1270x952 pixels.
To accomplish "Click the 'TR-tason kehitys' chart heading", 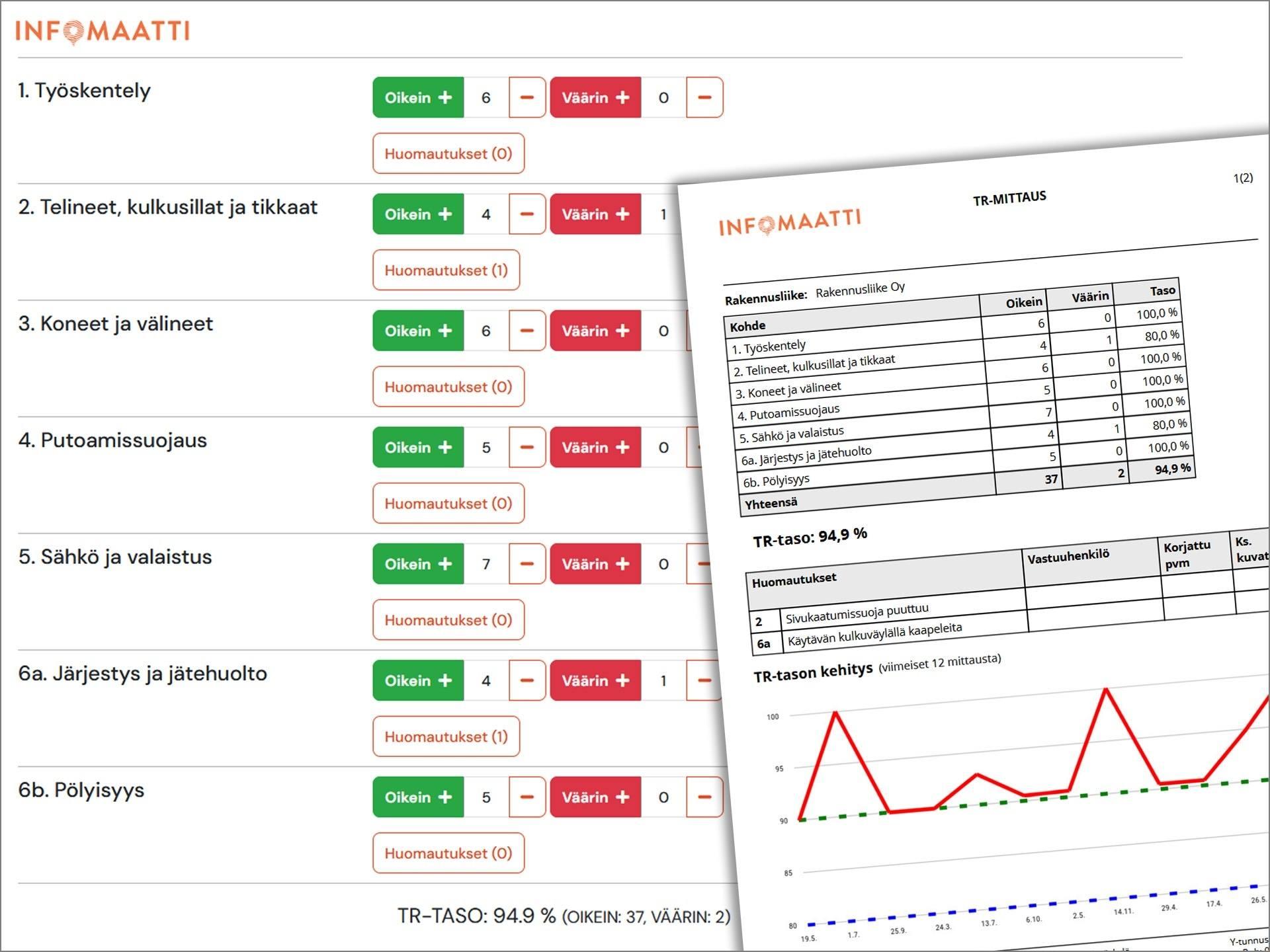I will coord(813,672).
